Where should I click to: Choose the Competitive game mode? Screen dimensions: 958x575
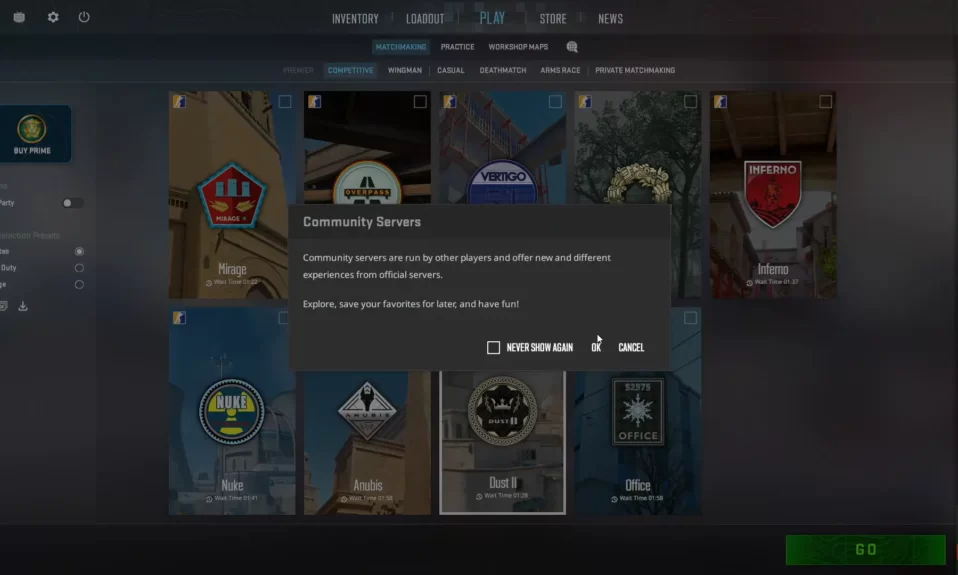[350, 70]
